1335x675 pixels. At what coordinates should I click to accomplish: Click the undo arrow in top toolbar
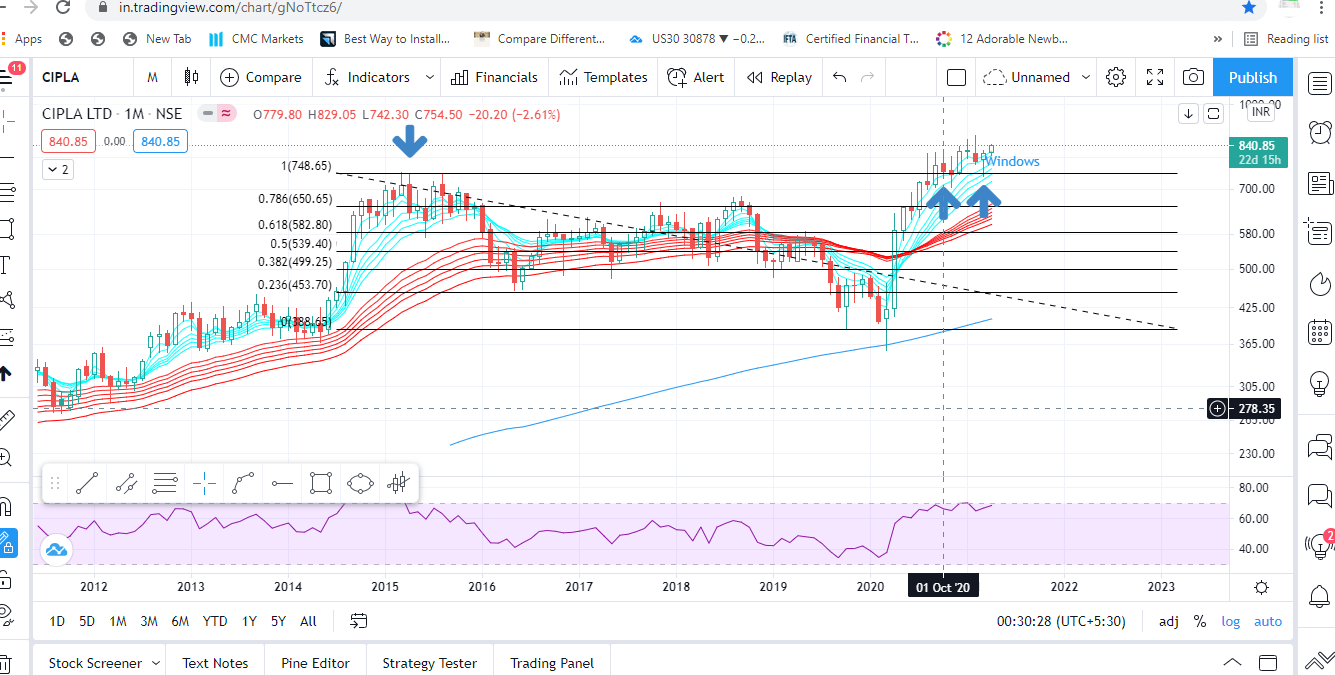tap(839, 77)
